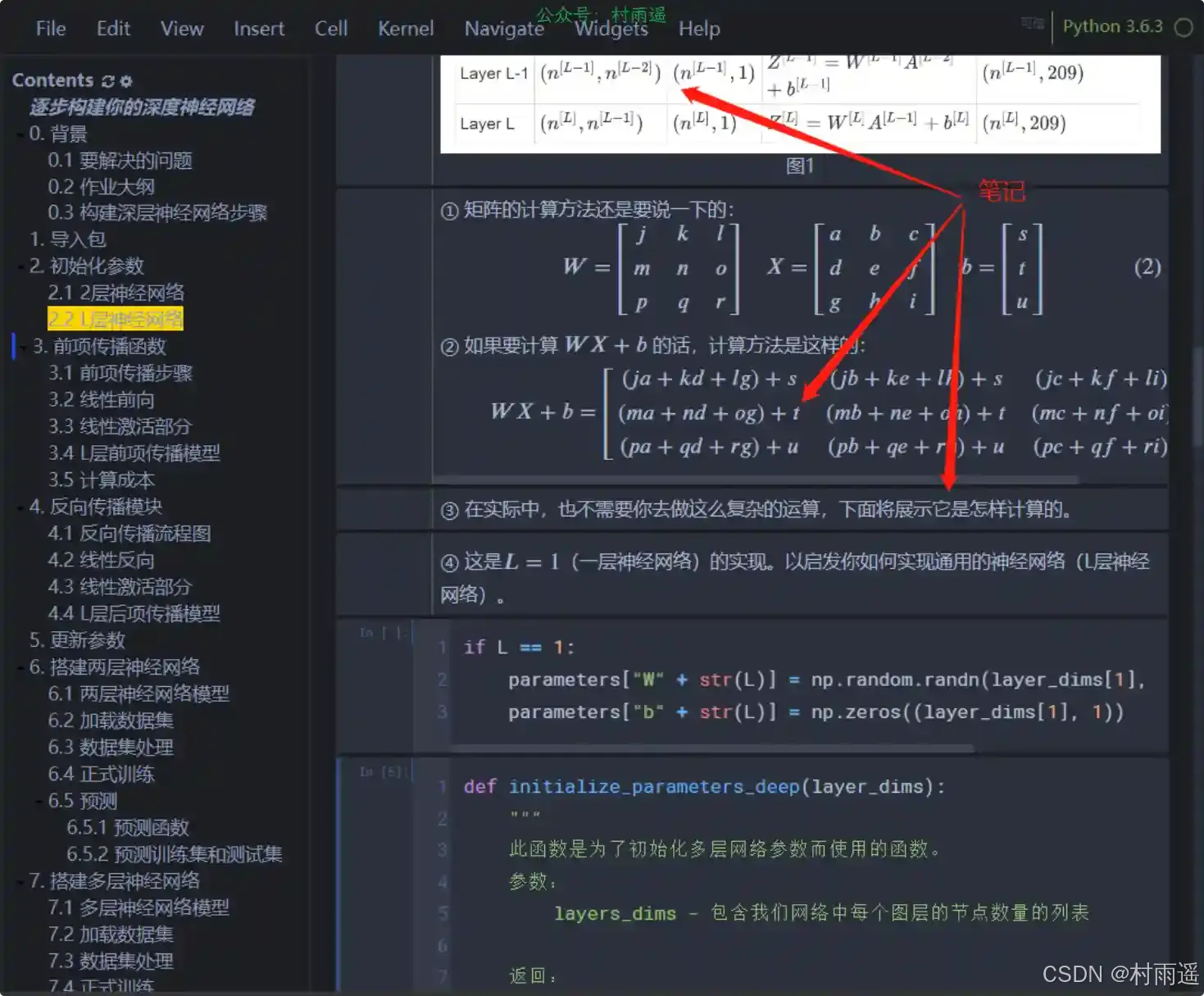Click horizontal scrollbar below 'if L == 1' code
This screenshot has width=1204, height=996.
pyautogui.click(x=713, y=748)
